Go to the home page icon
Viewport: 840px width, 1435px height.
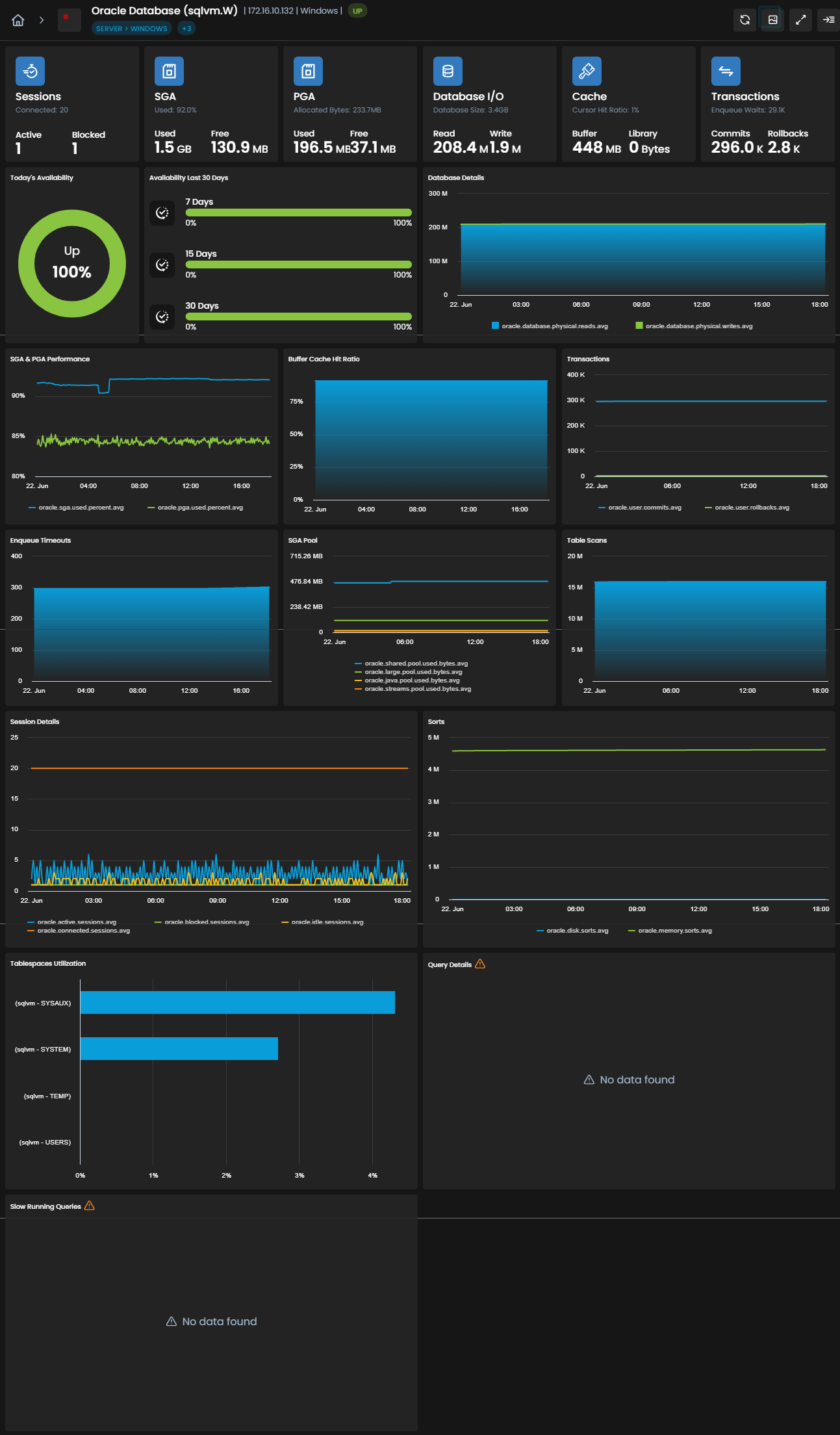click(x=18, y=20)
